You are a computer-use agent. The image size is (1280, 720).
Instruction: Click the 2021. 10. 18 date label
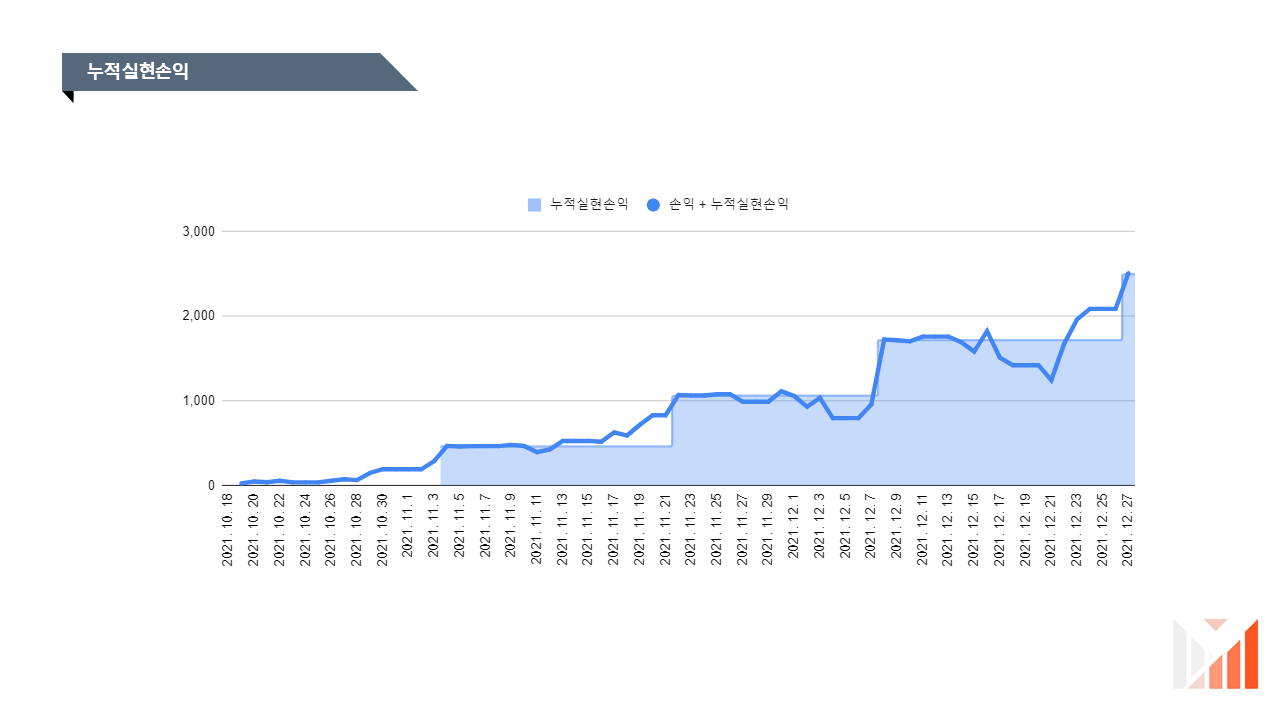tap(228, 530)
